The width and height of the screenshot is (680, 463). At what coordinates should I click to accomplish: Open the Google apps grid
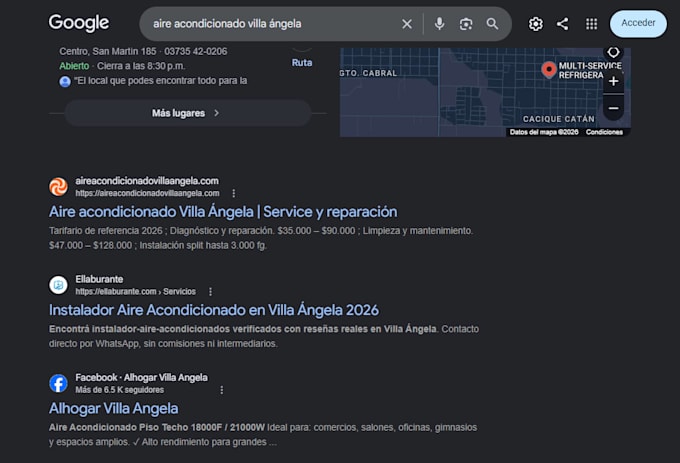tap(592, 24)
